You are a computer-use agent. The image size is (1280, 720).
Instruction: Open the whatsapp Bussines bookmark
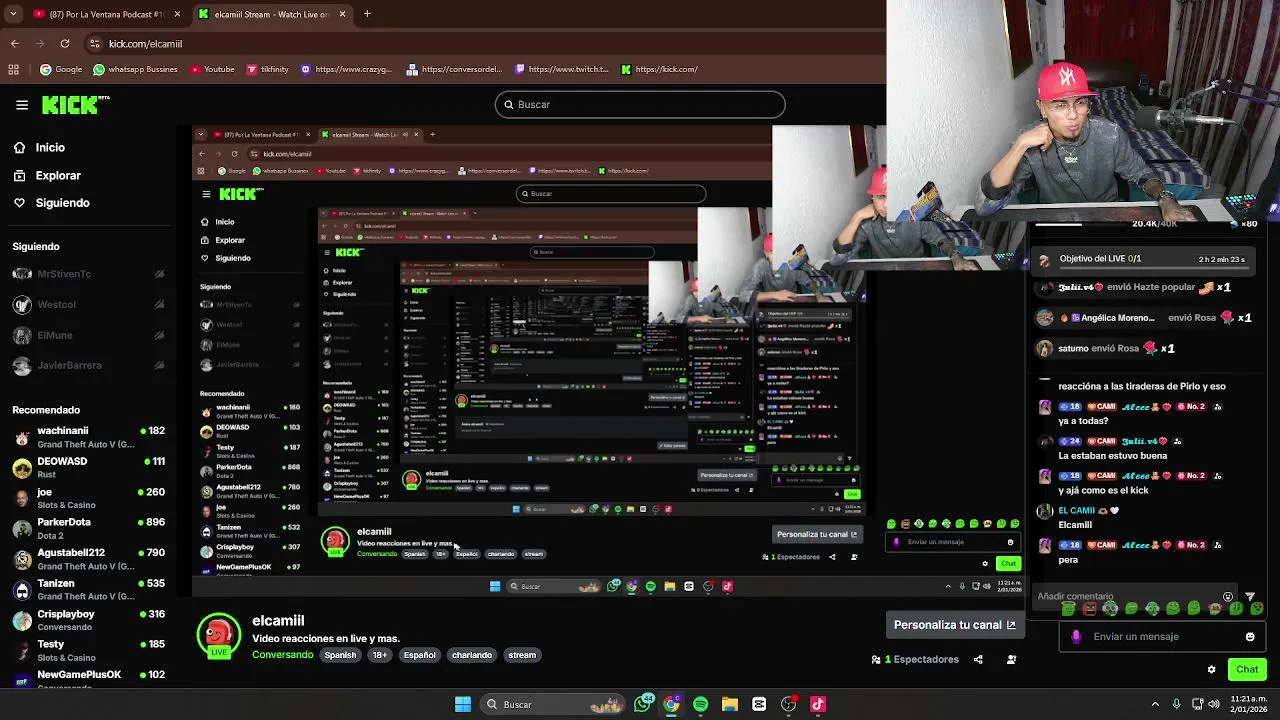(135, 69)
